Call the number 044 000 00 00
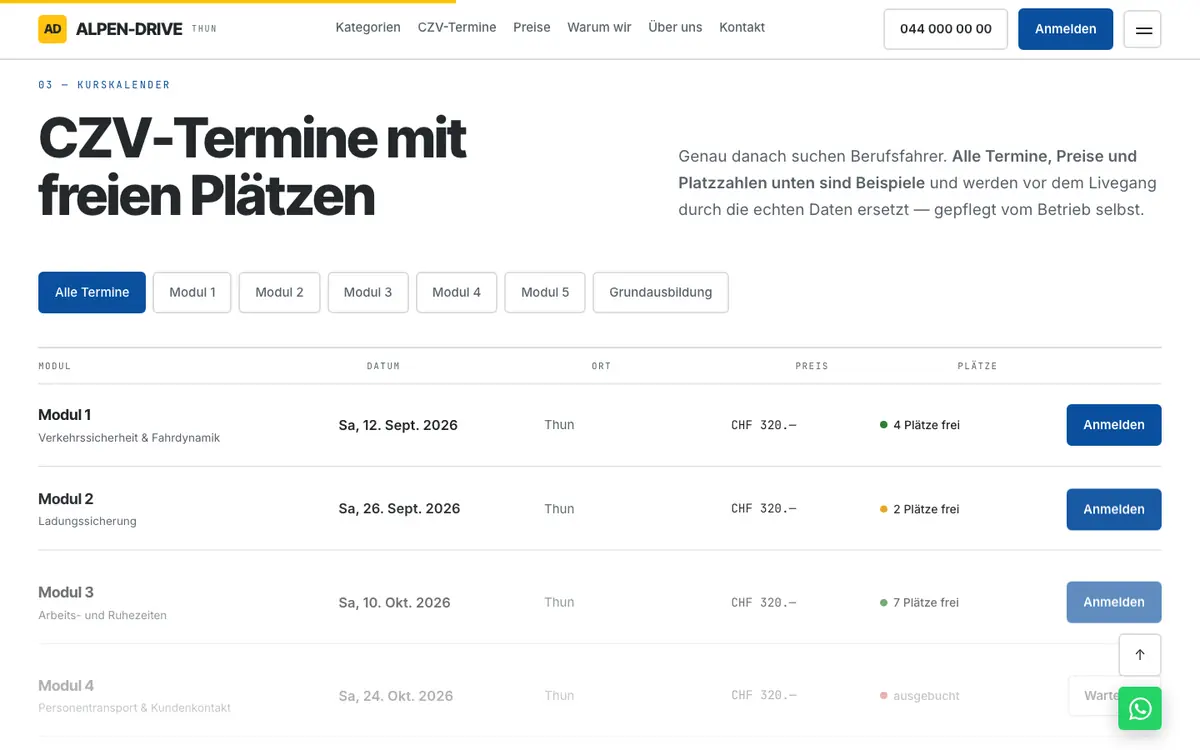The width and height of the screenshot is (1200, 750). (x=946, y=29)
